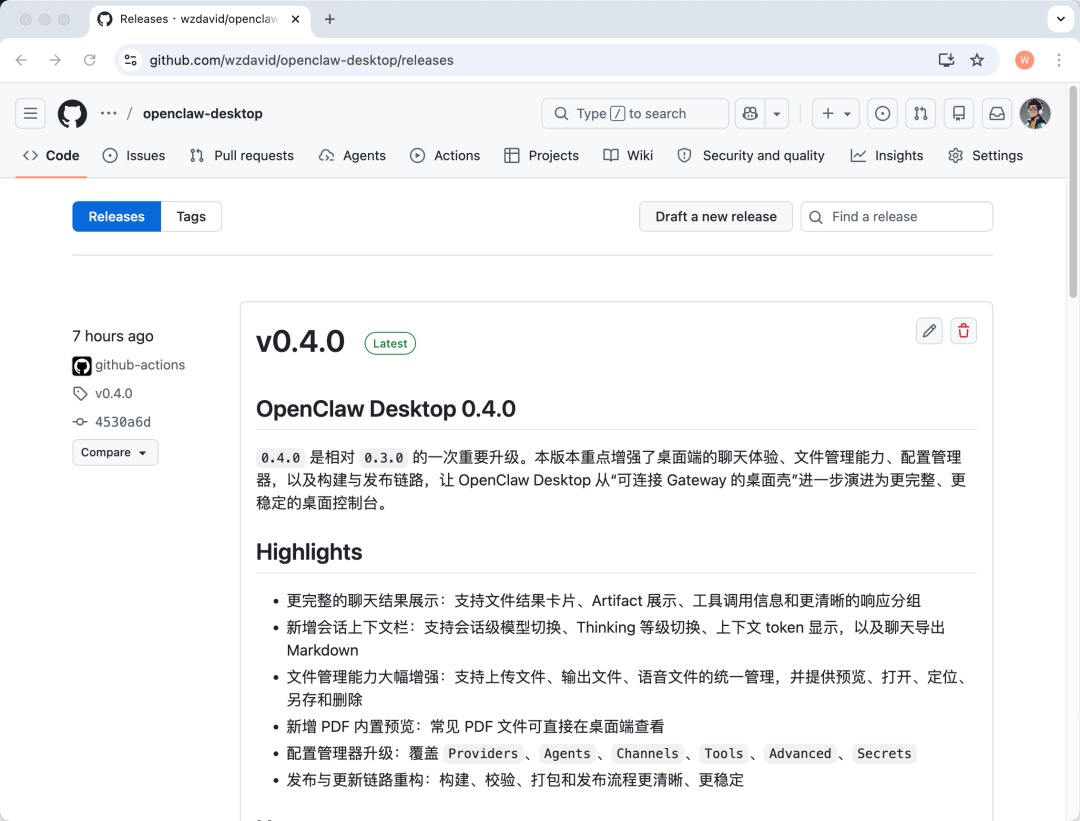Click the OpenClaw Desktop 0.4.0 heading
This screenshot has height=821, width=1080.
click(x=386, y=409)
